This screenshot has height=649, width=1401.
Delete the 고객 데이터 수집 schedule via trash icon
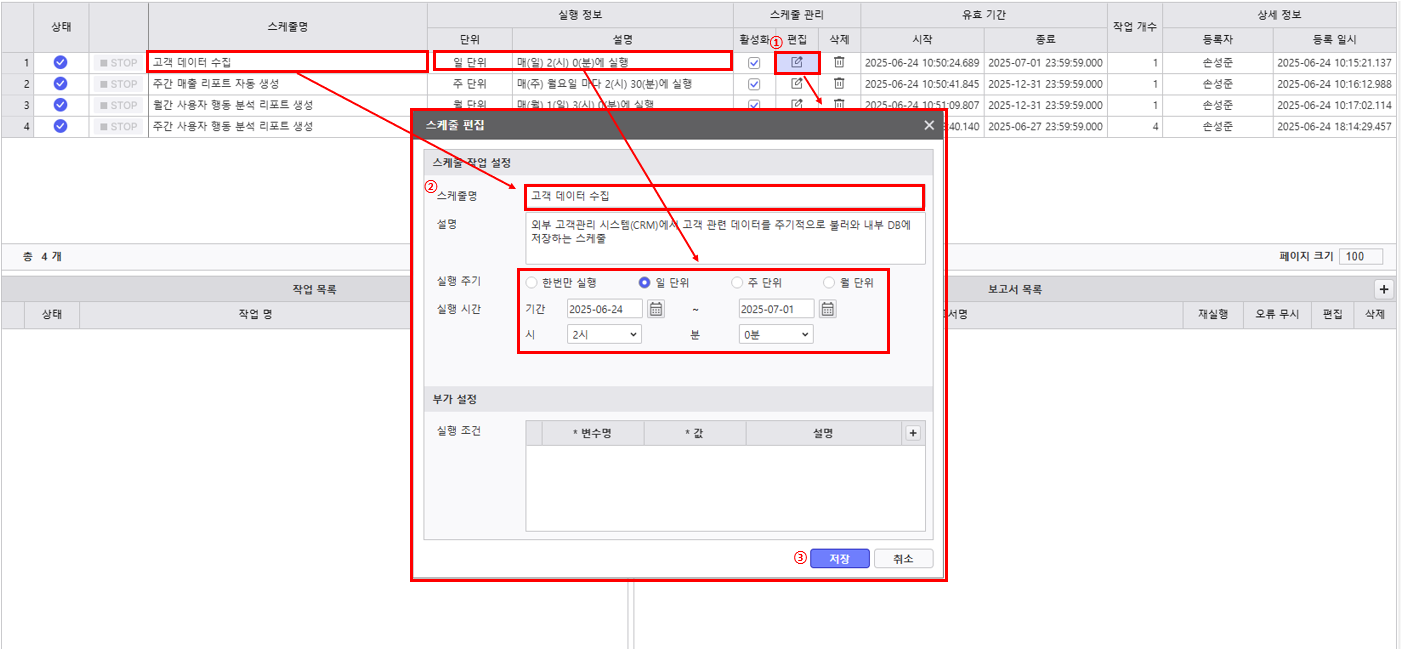pyautogui.click(x=839, y=62)
